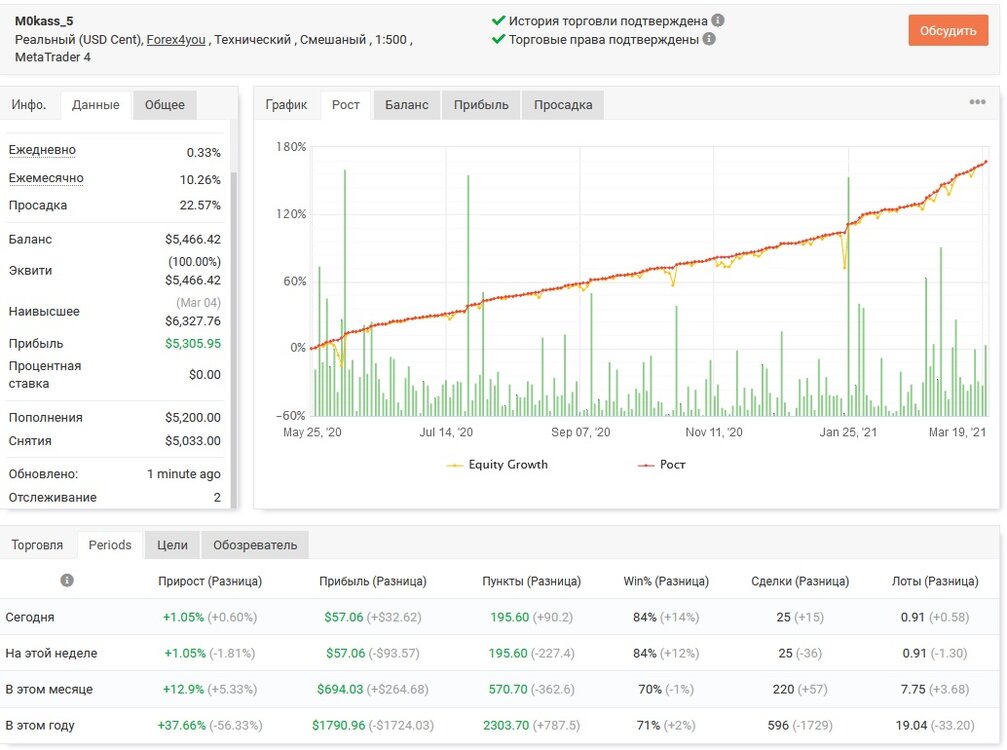Show the Прибыль chart tab

(481, 105)
